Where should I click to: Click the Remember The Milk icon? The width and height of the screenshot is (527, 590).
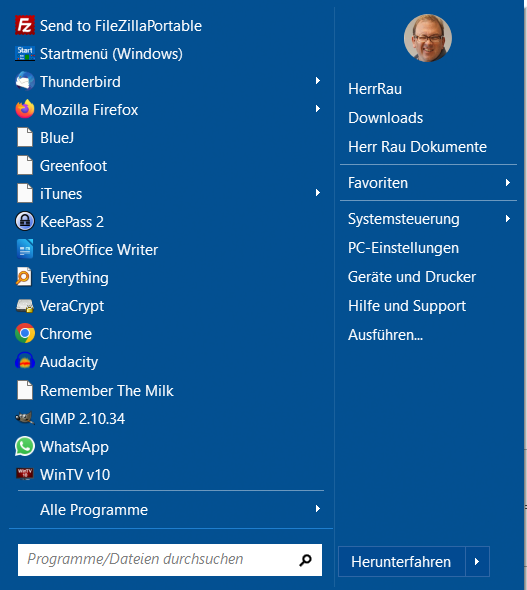click(x=25, y=390)
